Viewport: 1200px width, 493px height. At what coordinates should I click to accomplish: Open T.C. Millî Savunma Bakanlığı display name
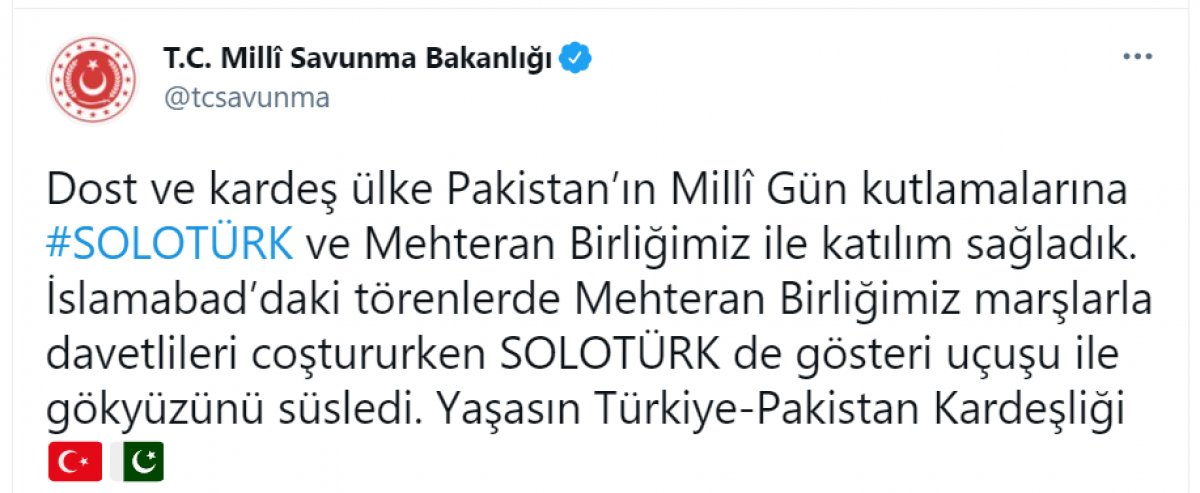(x=357, y=60)
